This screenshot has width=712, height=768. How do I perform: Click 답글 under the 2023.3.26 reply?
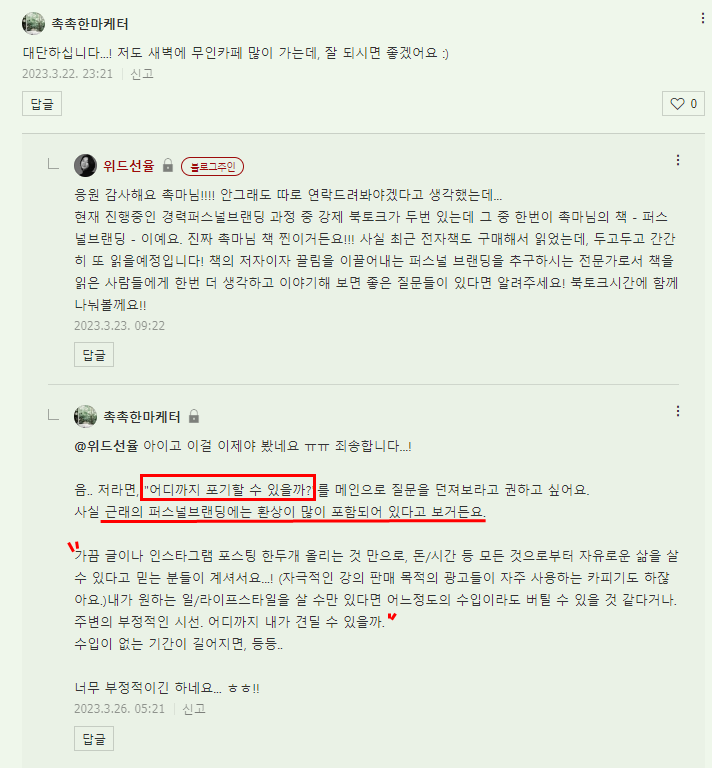point(94,739)
